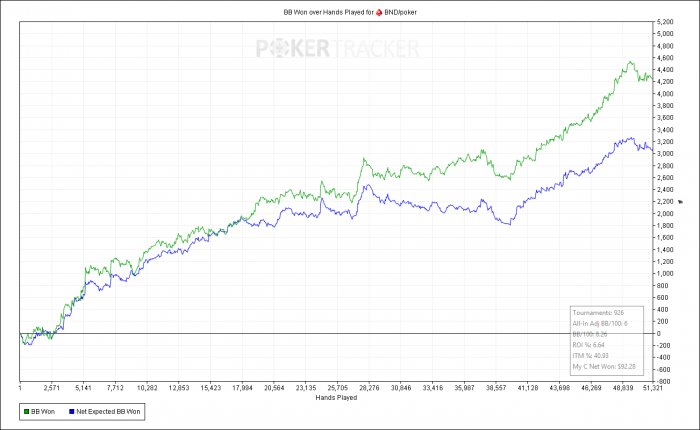Click y-axis tick label '1,200'
Image resolution: width=700 pixels, height=430 pixels.
[665, 262]
